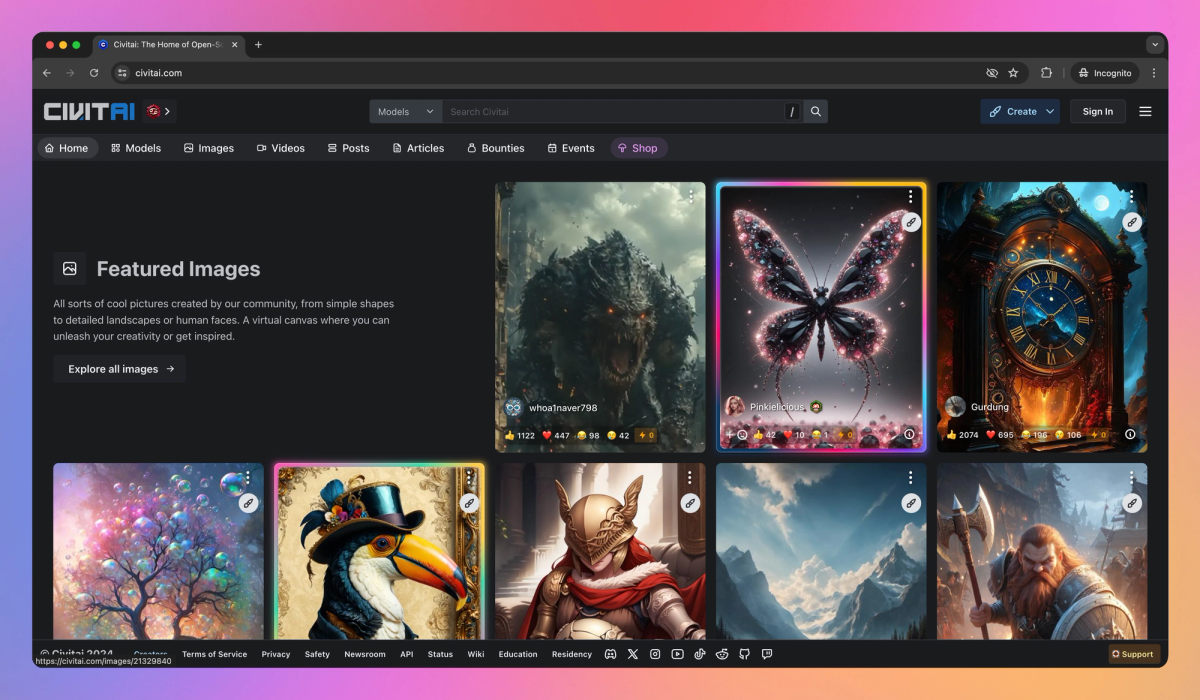Click the share link icon on clock image

coord(1131,221)
